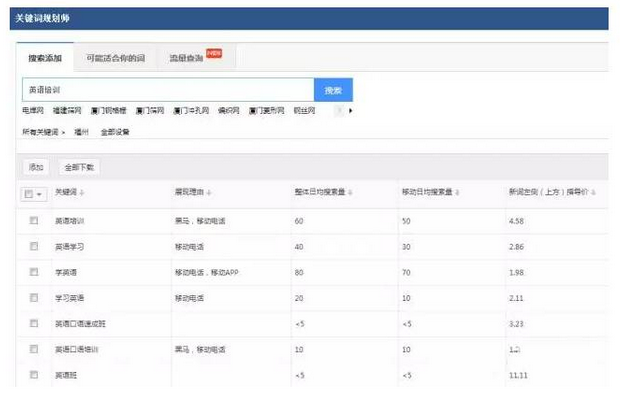This screenshot has height=405, width=620.
Task: Tick the checkbox for 英语口语速成班 row
Action: [34, 323]
